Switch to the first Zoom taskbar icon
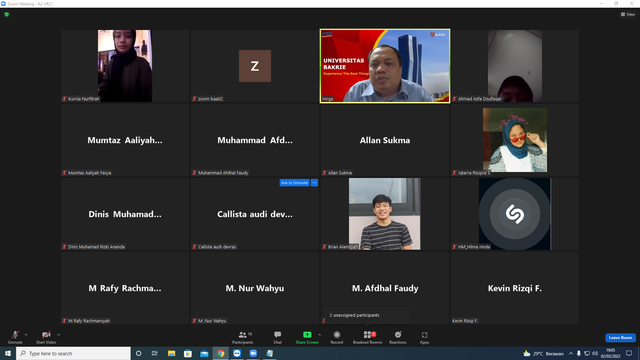This screenshot has height=360, width=640. coord(237,353)
